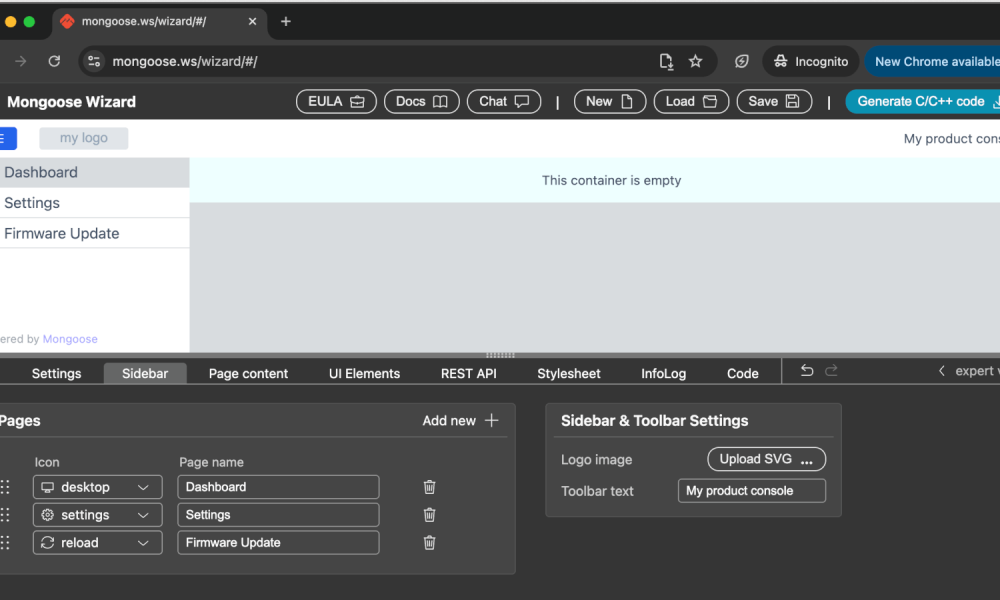The height and width of the screenshot is (600, 1000).
Task: Click trash icon for Settings page row
Action: 429,515
